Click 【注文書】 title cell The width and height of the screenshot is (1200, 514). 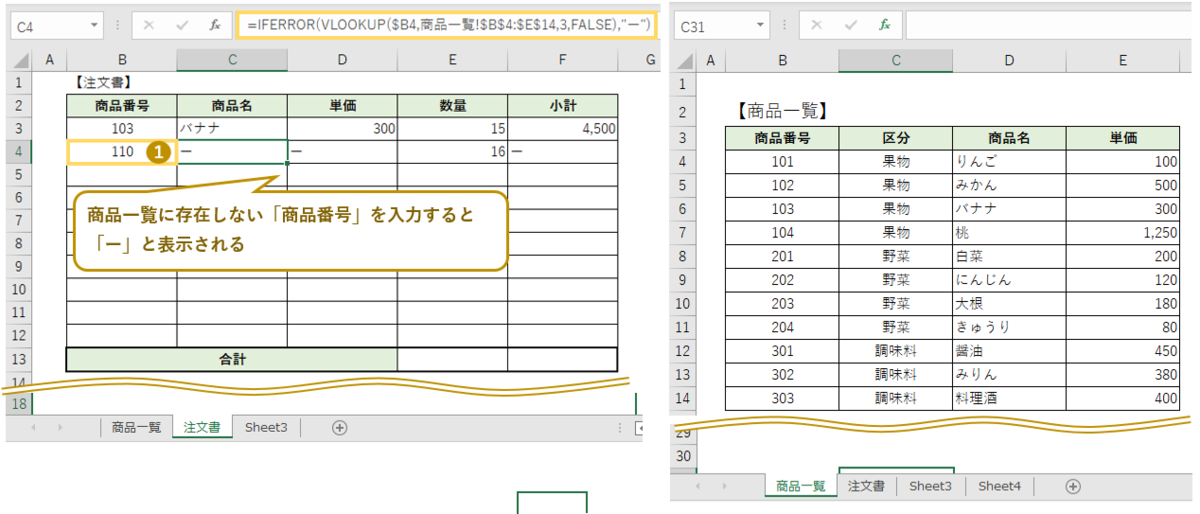122,83
